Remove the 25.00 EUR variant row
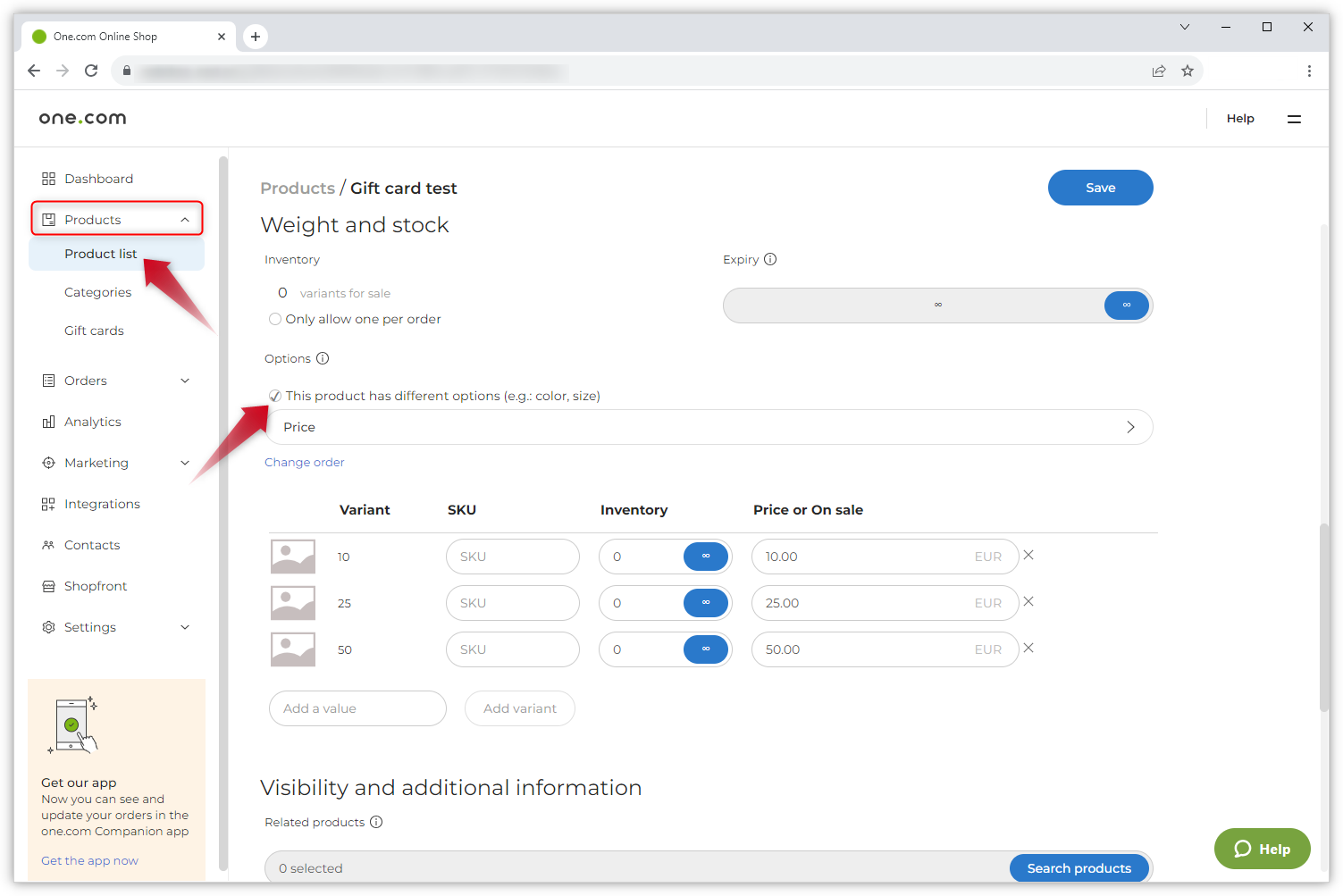Image resolution: width=1343 pixels, height=896 pixels. coord(1028,602)
